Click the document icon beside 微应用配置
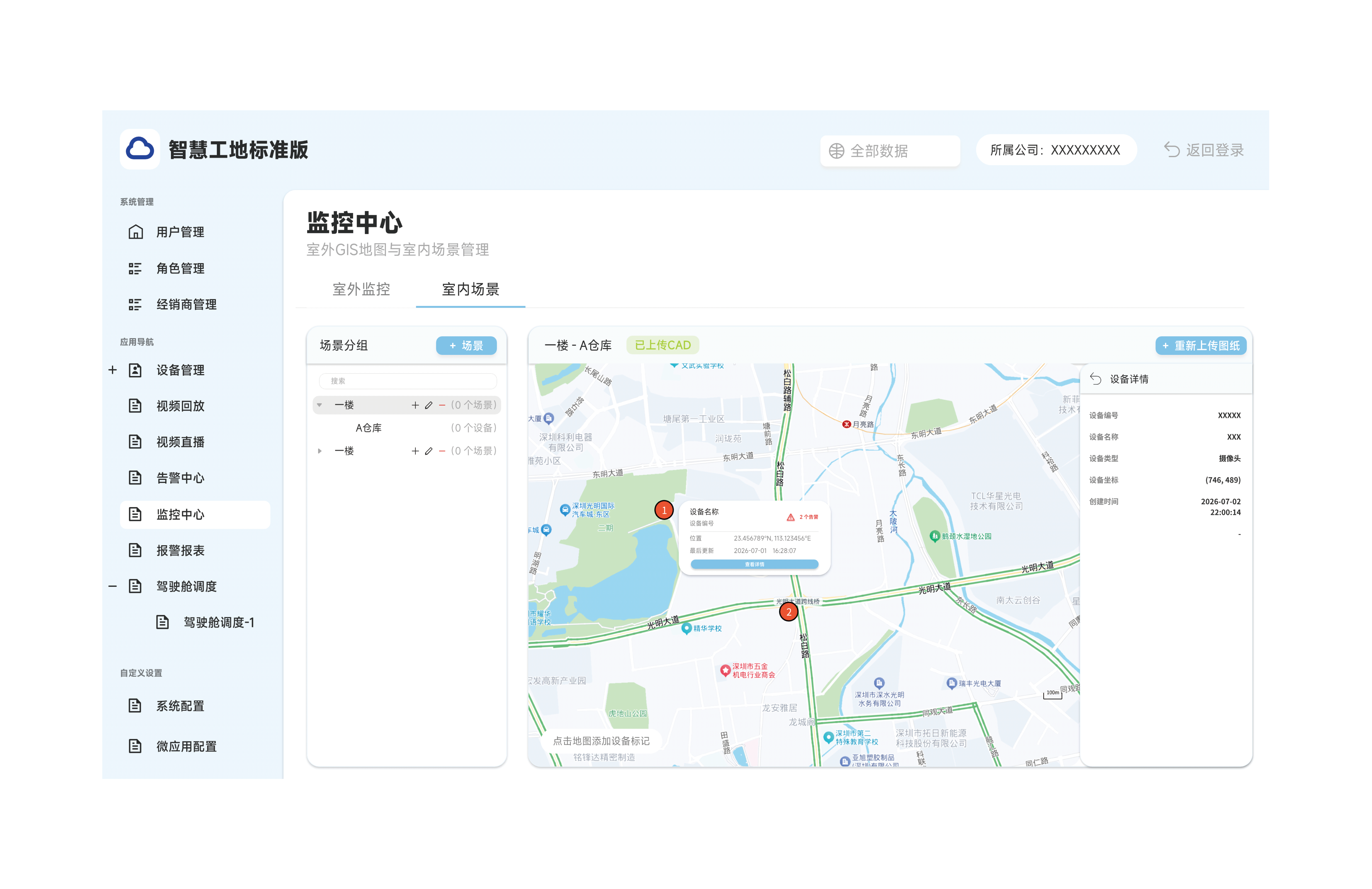Screen dimensions: 1372x889 135,746
